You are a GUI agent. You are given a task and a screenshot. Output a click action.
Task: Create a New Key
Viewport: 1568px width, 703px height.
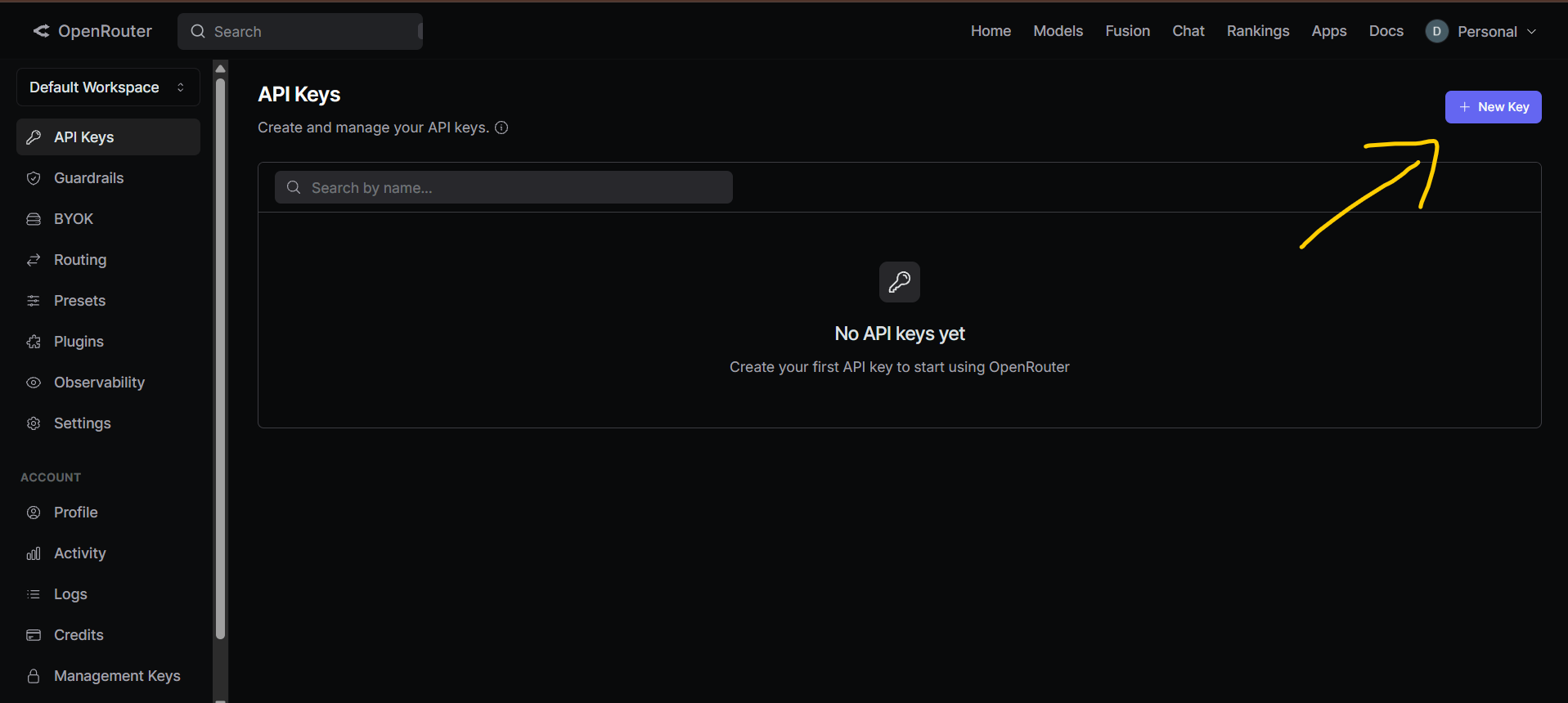pos(1493,107)
